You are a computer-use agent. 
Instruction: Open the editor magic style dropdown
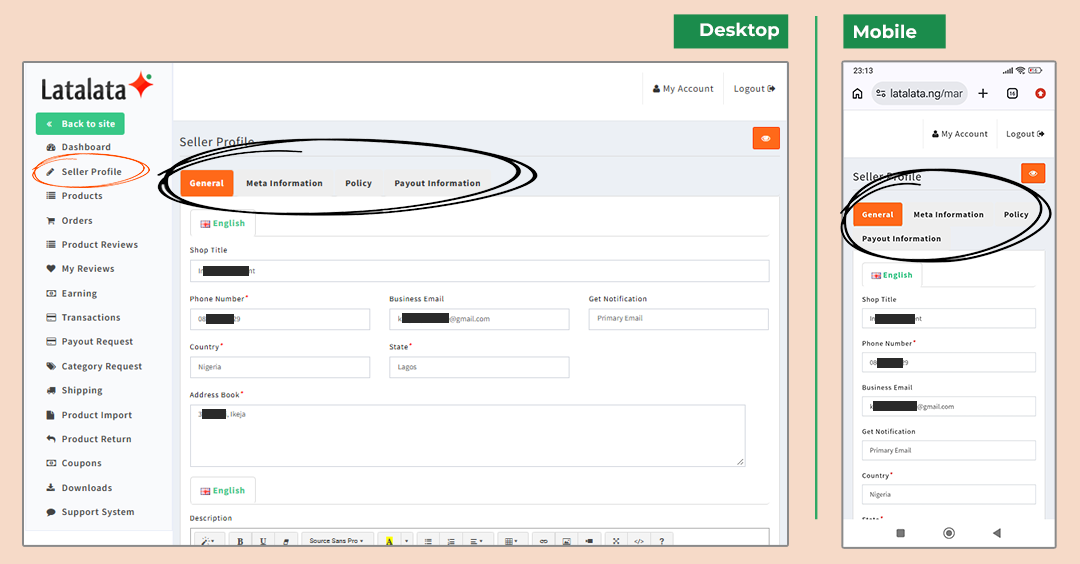pyautogui.click(x=207, y=541)
